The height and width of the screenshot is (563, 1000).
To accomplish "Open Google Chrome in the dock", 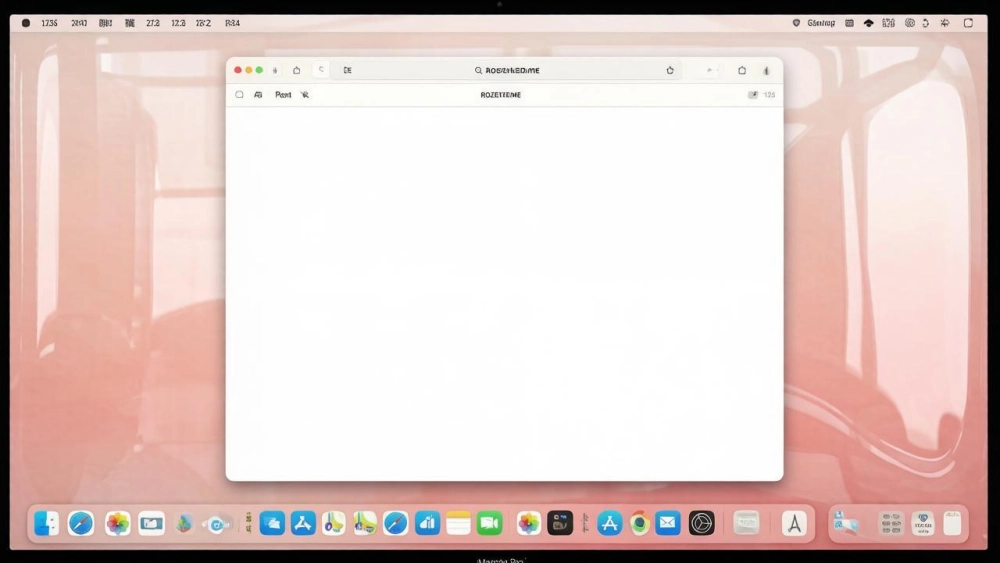I will (x=639, y=522).
